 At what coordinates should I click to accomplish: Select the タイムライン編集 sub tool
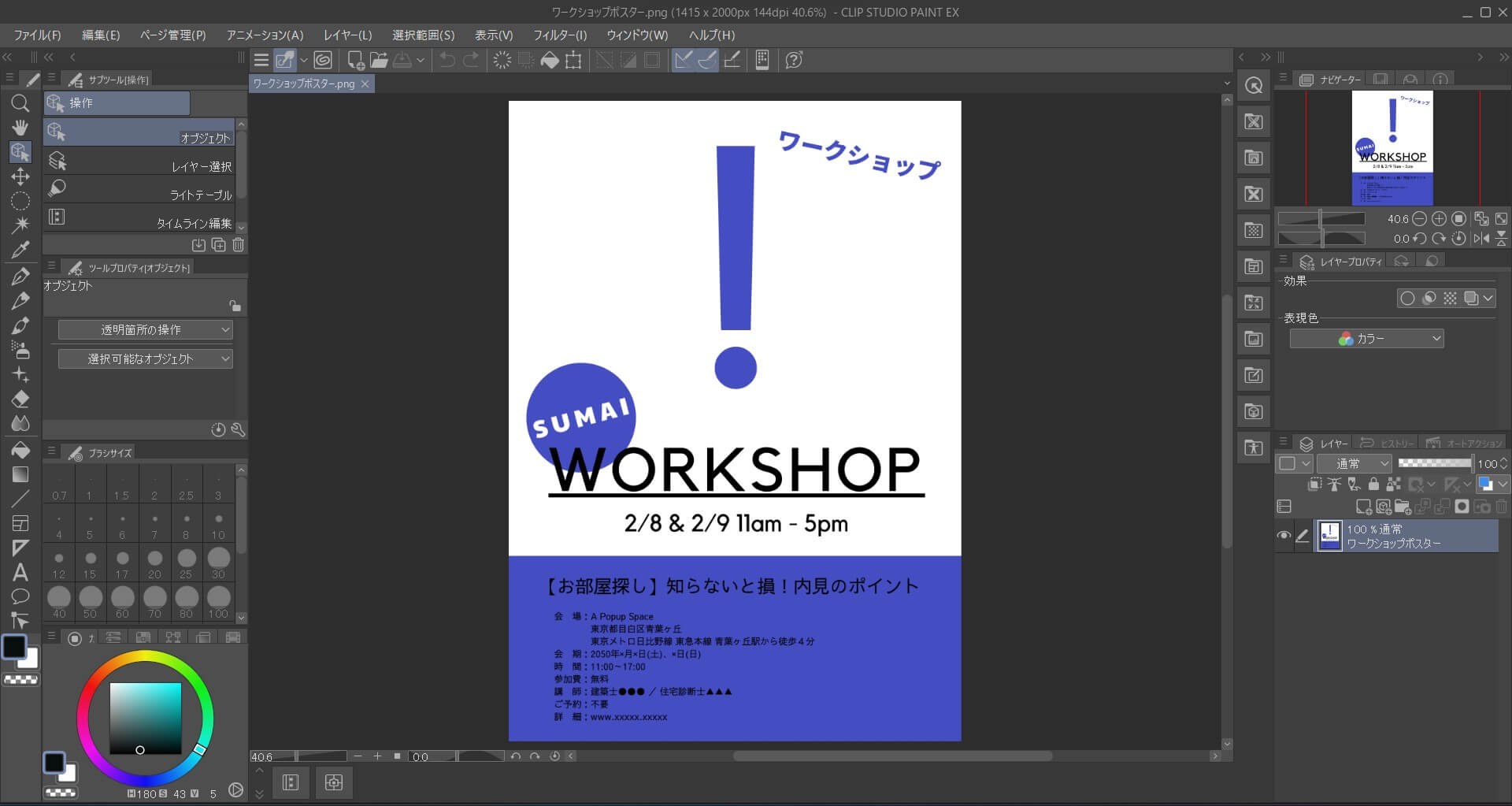tap(139, 217)
